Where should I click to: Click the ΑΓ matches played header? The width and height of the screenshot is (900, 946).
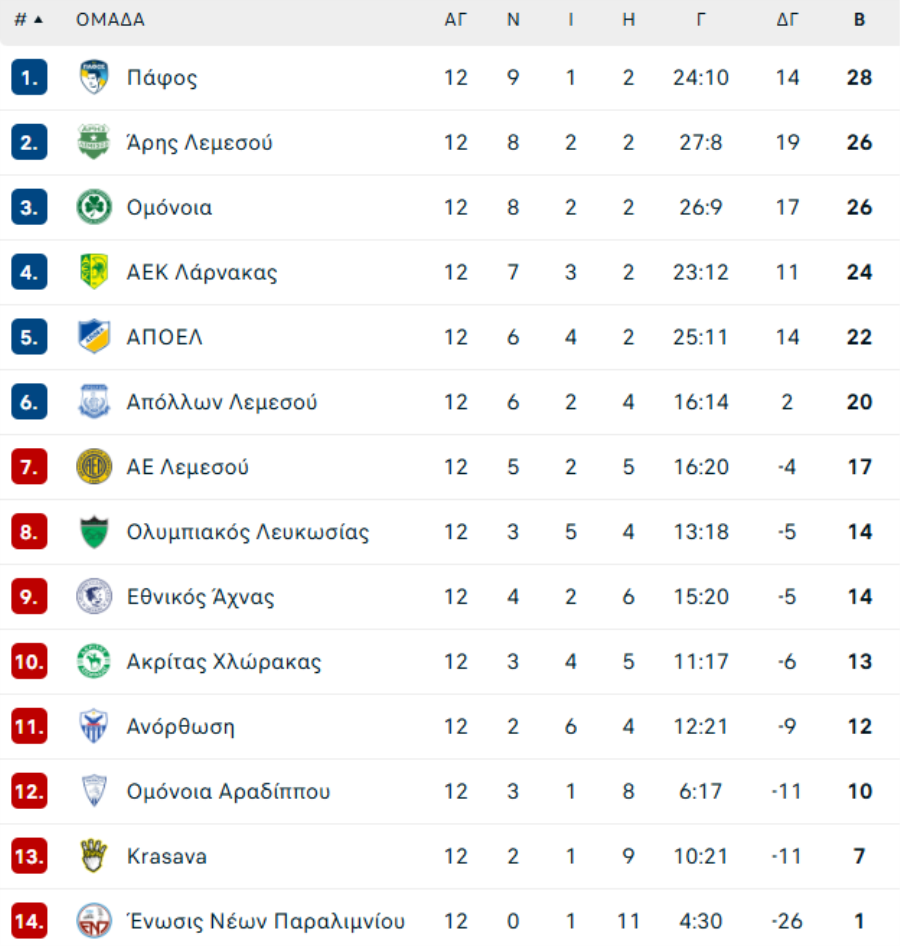pos(456,20)
